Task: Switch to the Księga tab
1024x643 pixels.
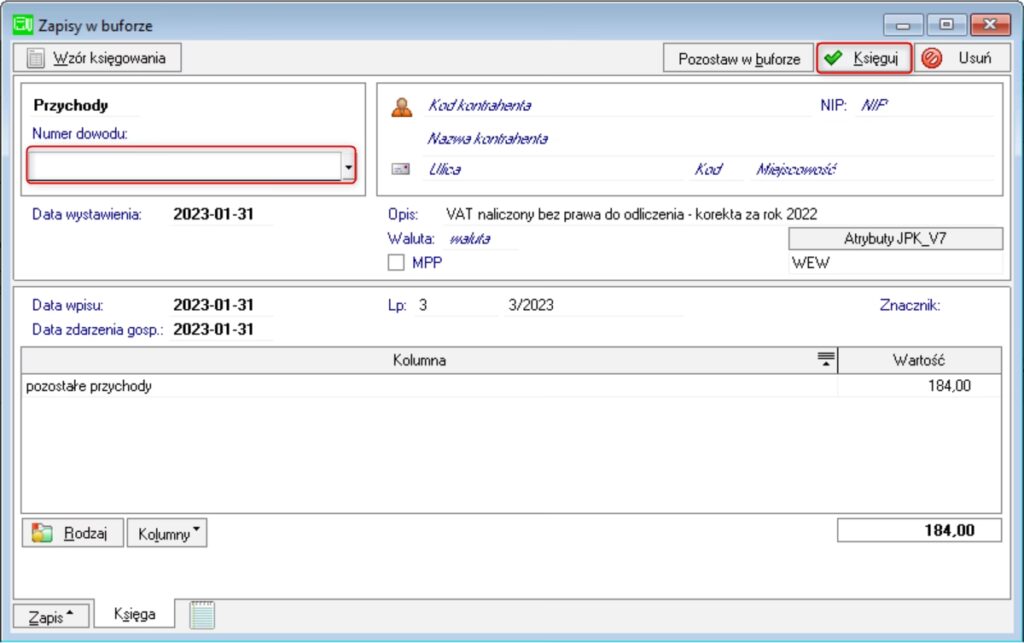Action: click(134, 615)
